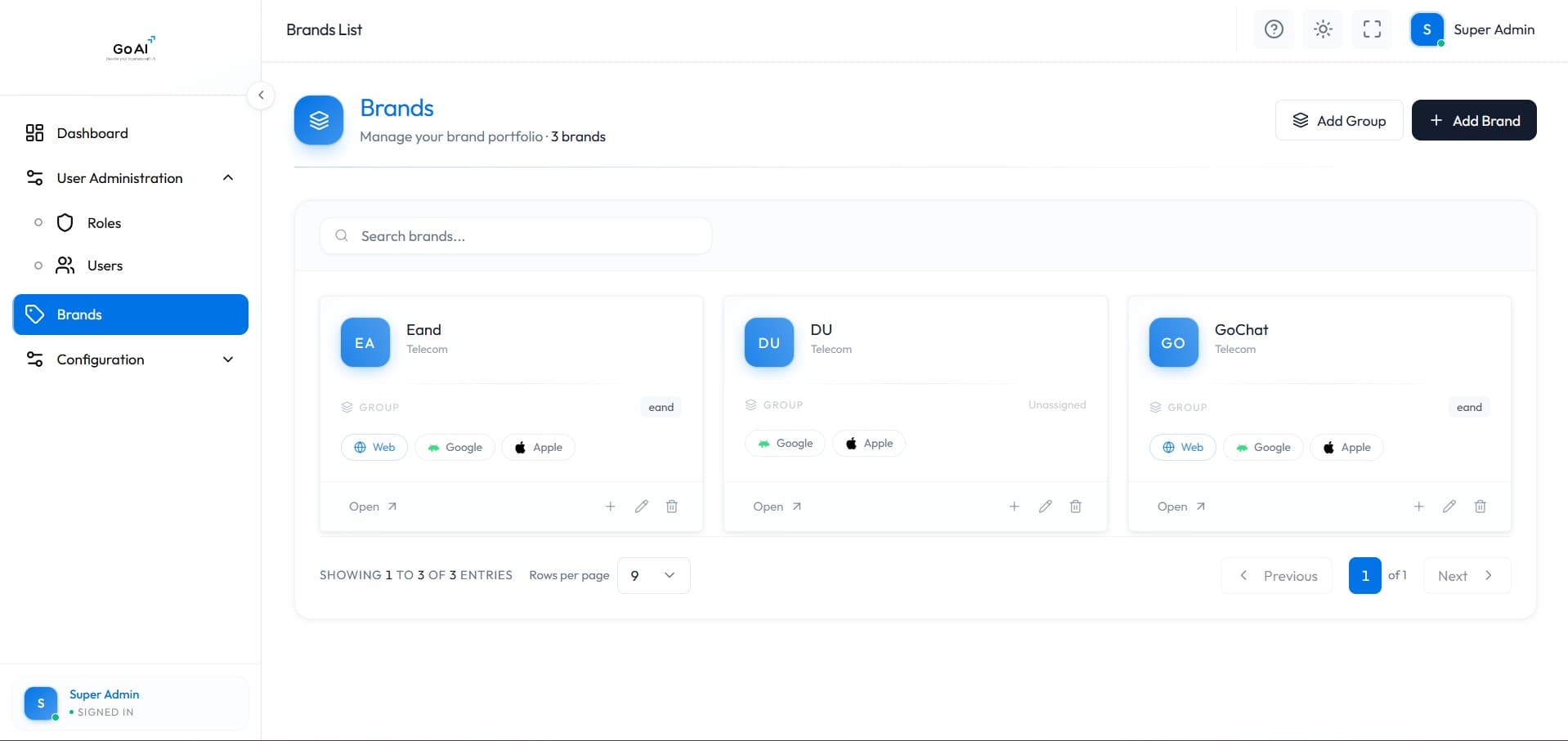Screen dimensions: 1568x741
Task: Click the GoChat brand name
Action: tap(1241, 330)
